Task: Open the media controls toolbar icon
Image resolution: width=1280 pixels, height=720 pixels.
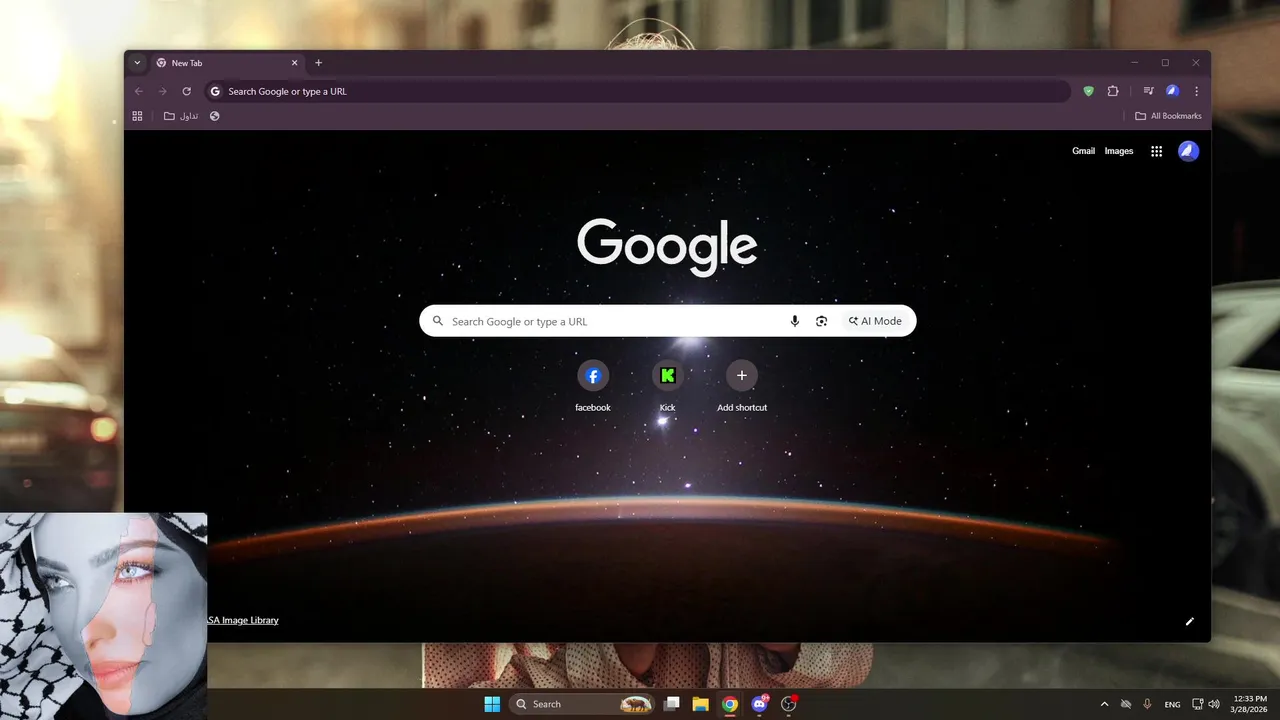Action: [1149, 91]
